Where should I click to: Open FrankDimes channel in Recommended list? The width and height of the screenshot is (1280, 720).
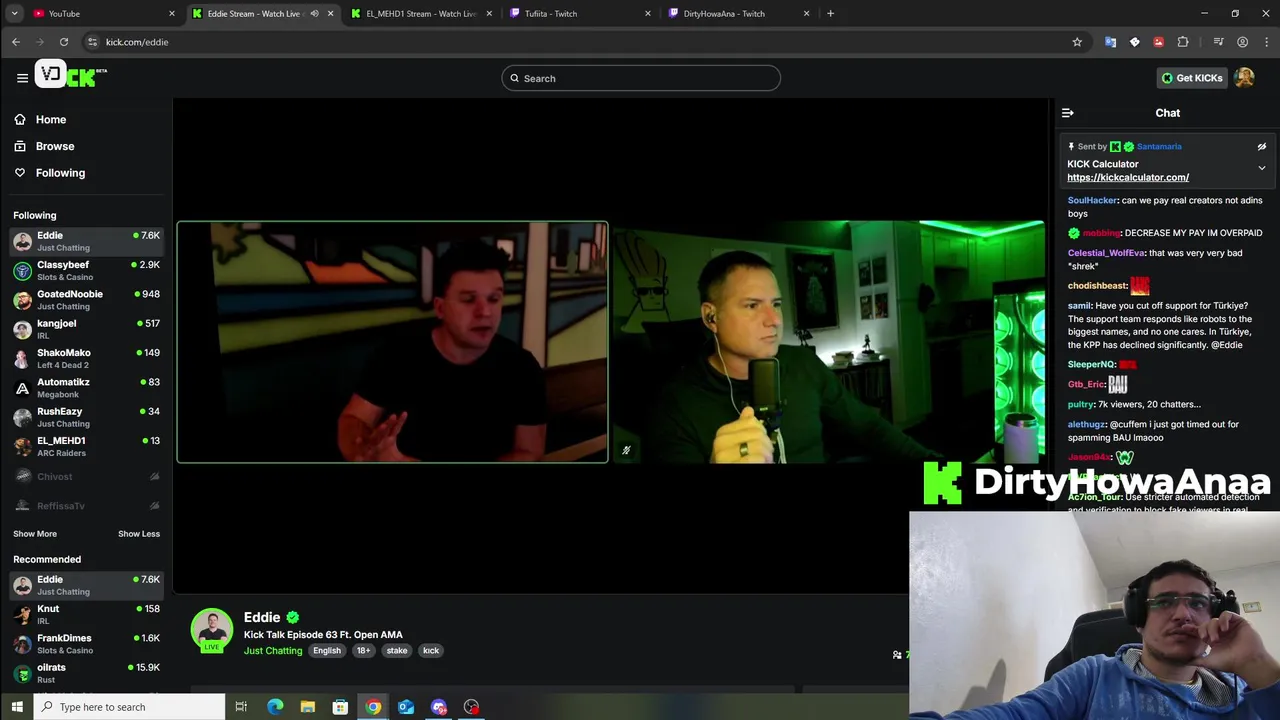pos(86,644)
